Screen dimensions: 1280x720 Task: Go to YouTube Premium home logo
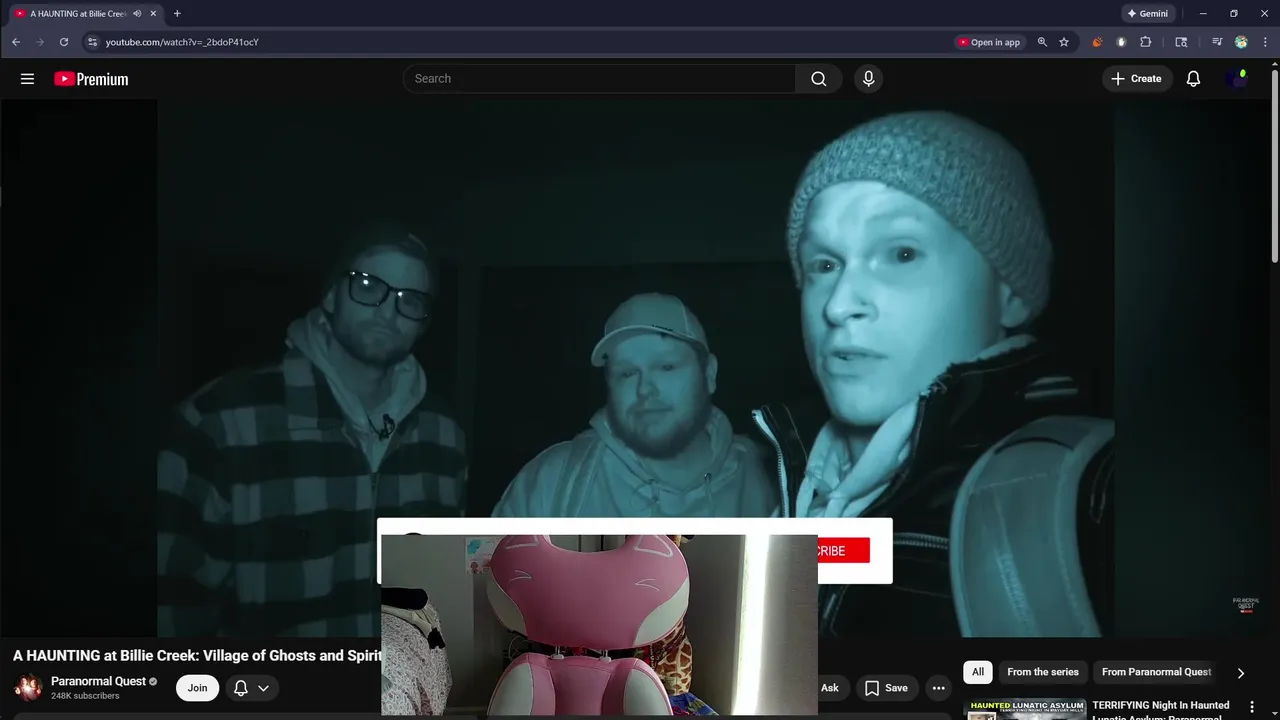click(91, 79)
